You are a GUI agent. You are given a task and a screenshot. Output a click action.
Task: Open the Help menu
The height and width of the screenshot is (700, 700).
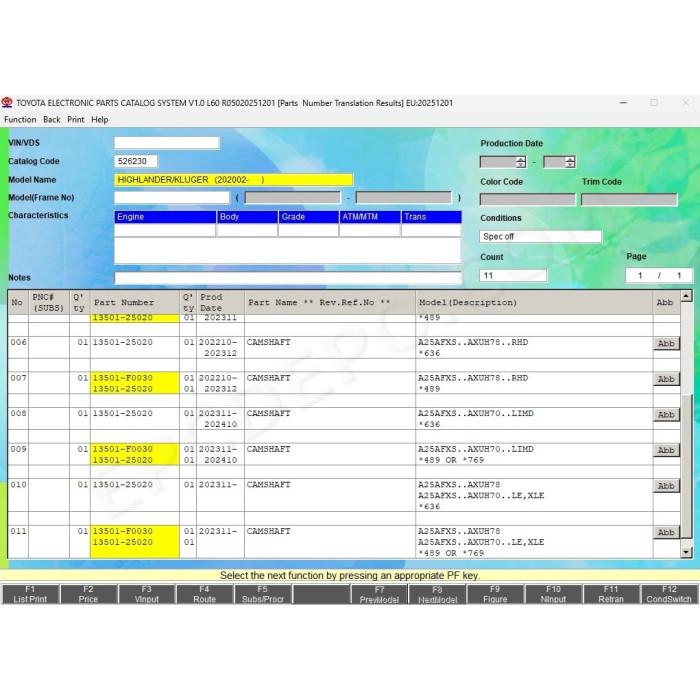pos(100,120)
